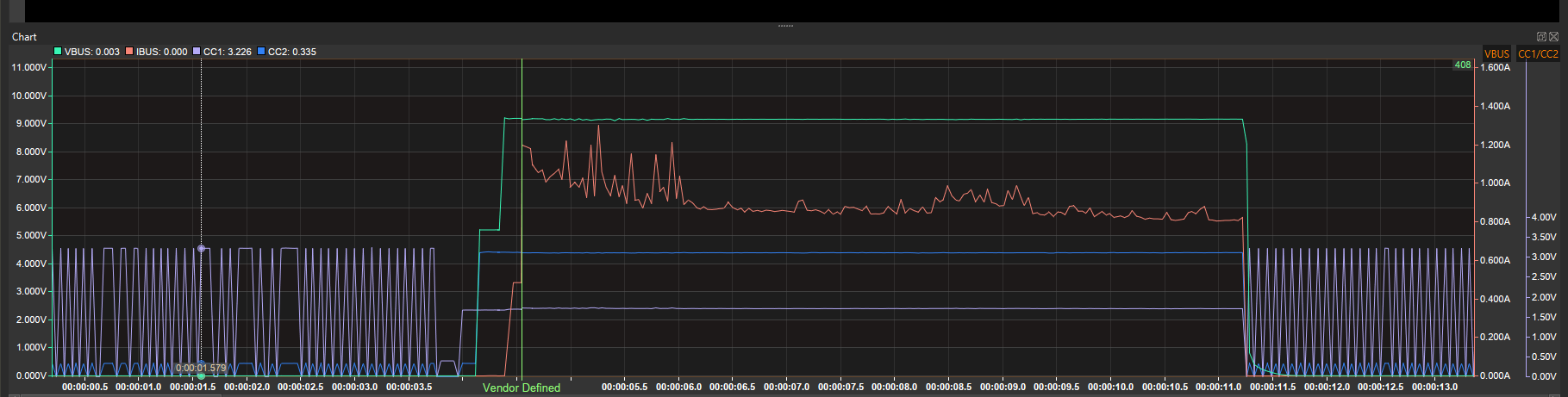The image size is (1568, 397).
Task: Click the CC1 lavender legend swatch
Action: (x=197, y=52)
